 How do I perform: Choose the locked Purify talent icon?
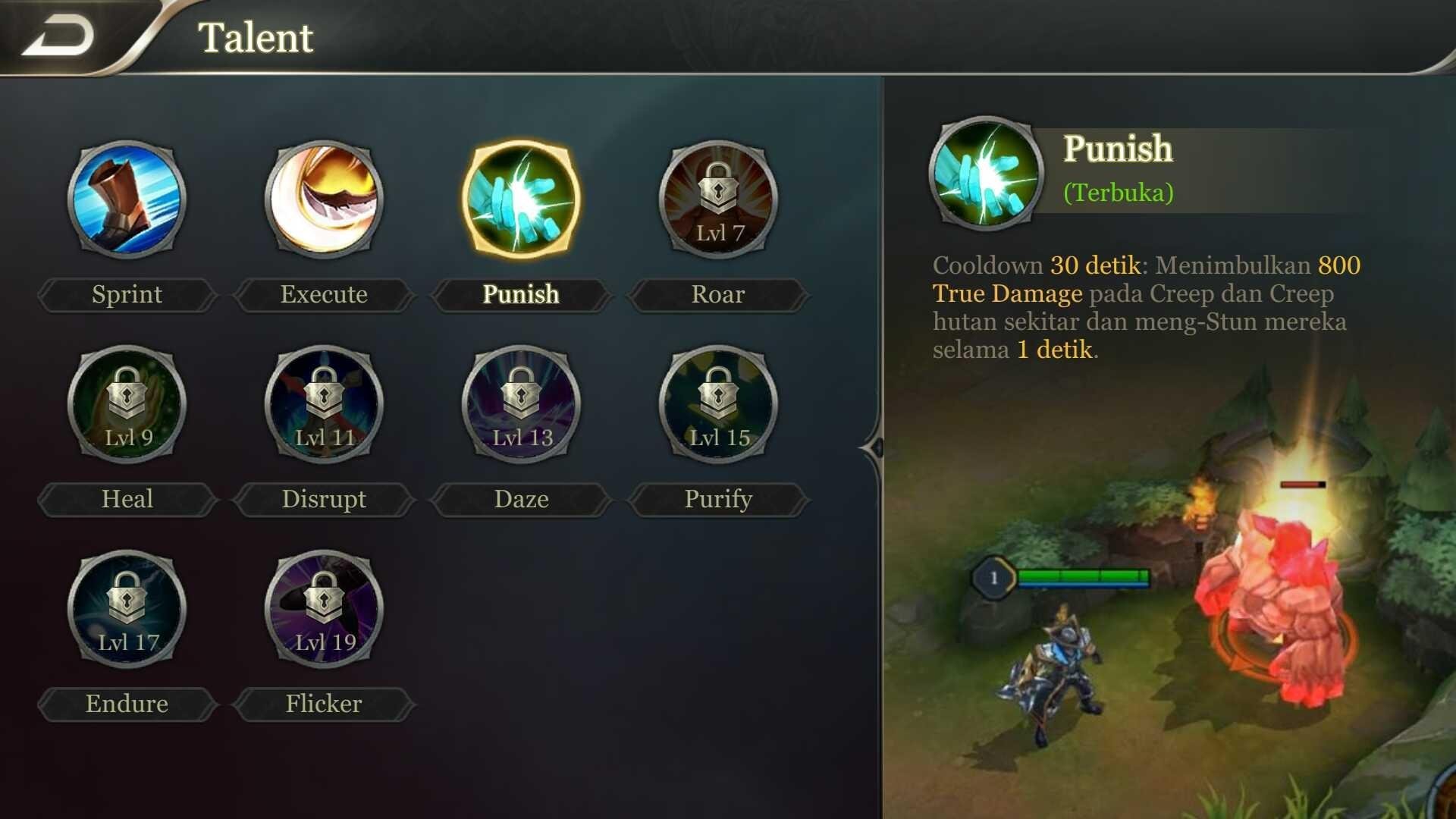718,404
